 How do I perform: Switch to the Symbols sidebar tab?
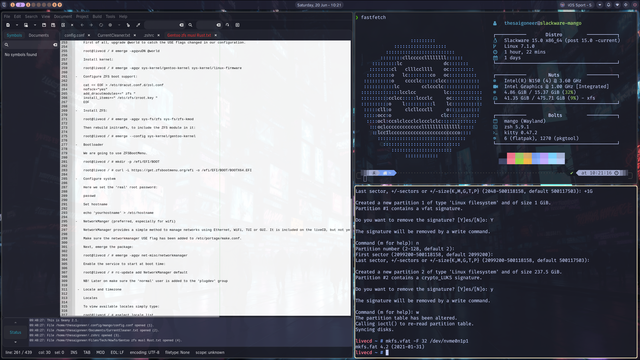14,35
